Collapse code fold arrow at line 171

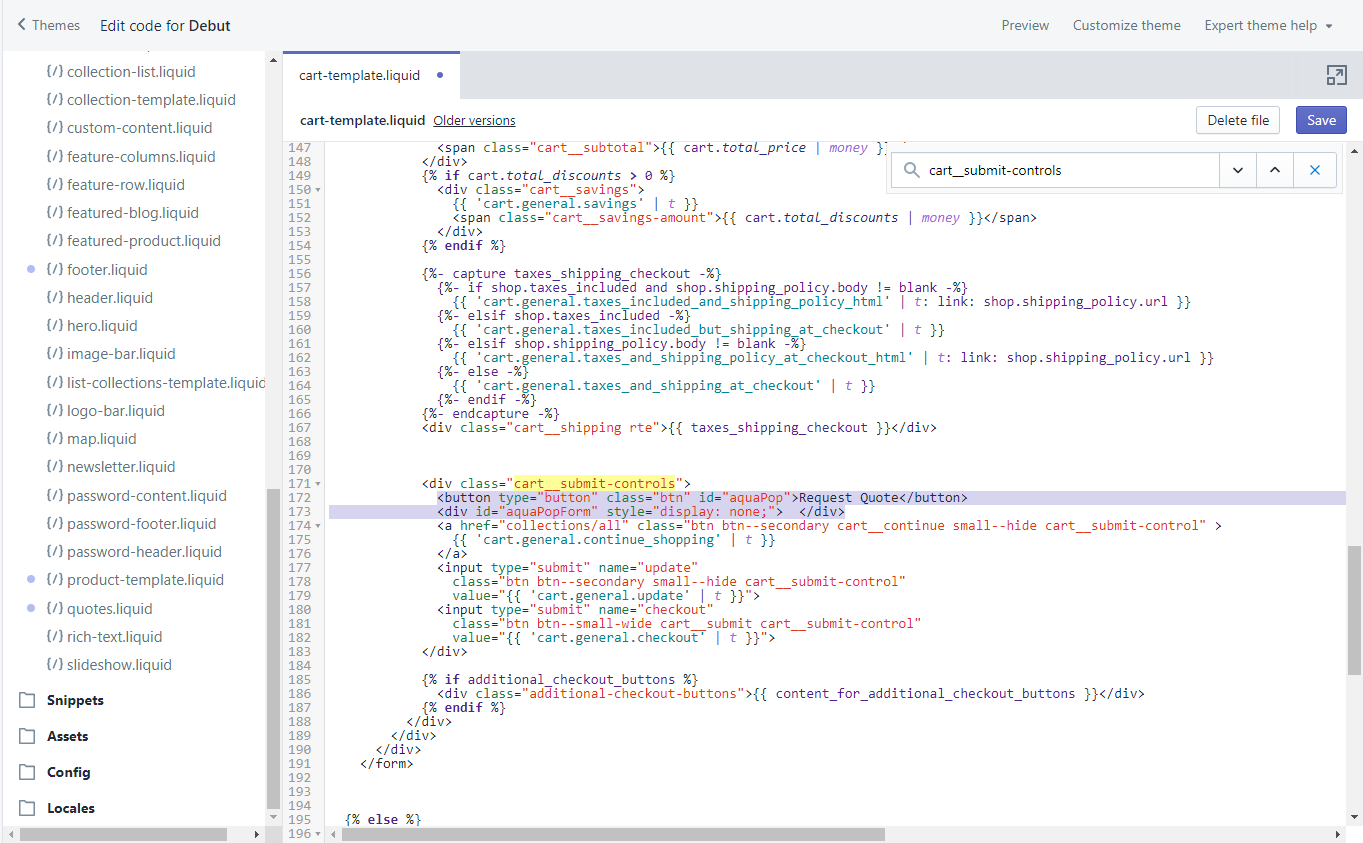pyautogui.click(x=318, y=484)
